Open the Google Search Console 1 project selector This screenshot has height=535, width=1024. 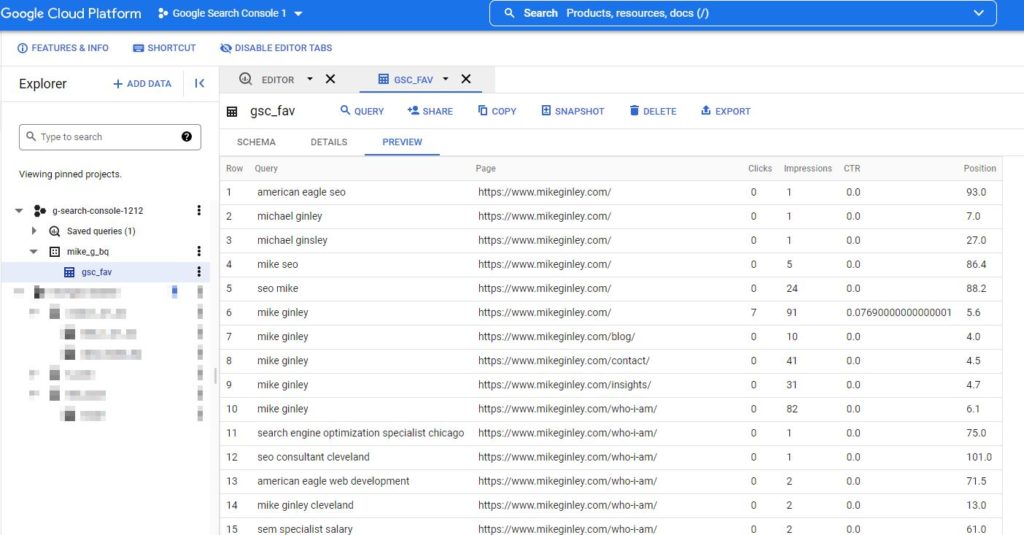[x=230, y=13]
